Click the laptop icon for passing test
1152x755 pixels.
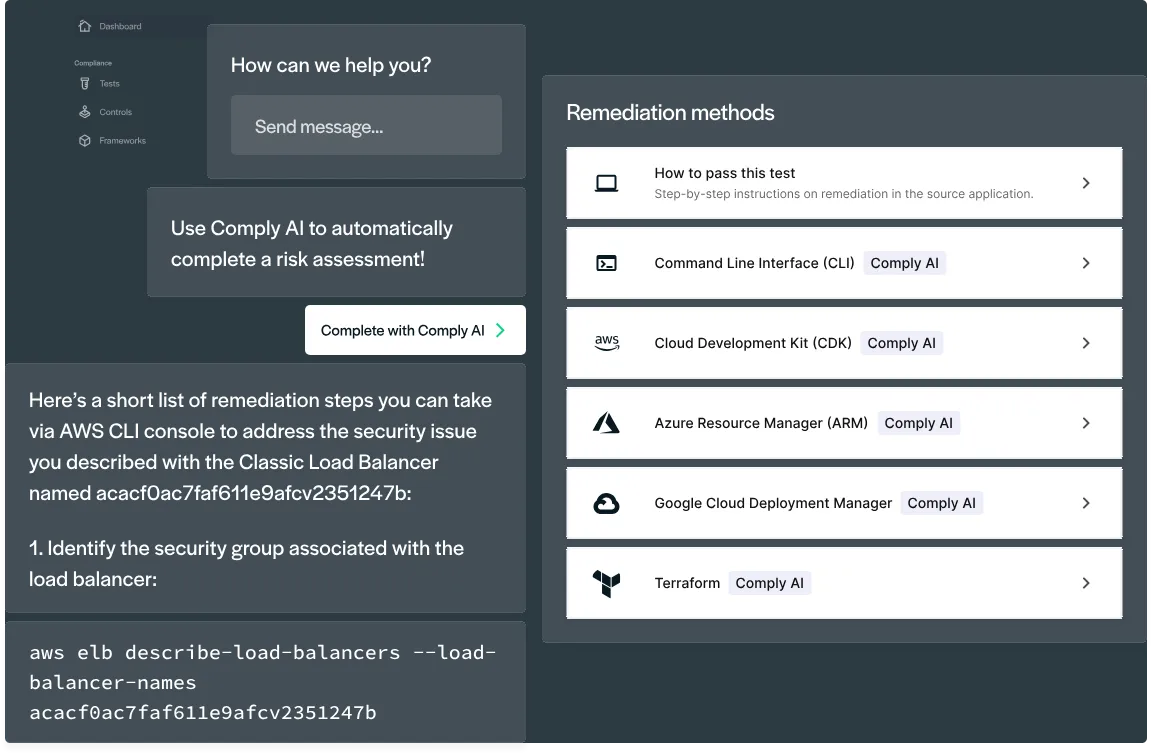[606, 183]
